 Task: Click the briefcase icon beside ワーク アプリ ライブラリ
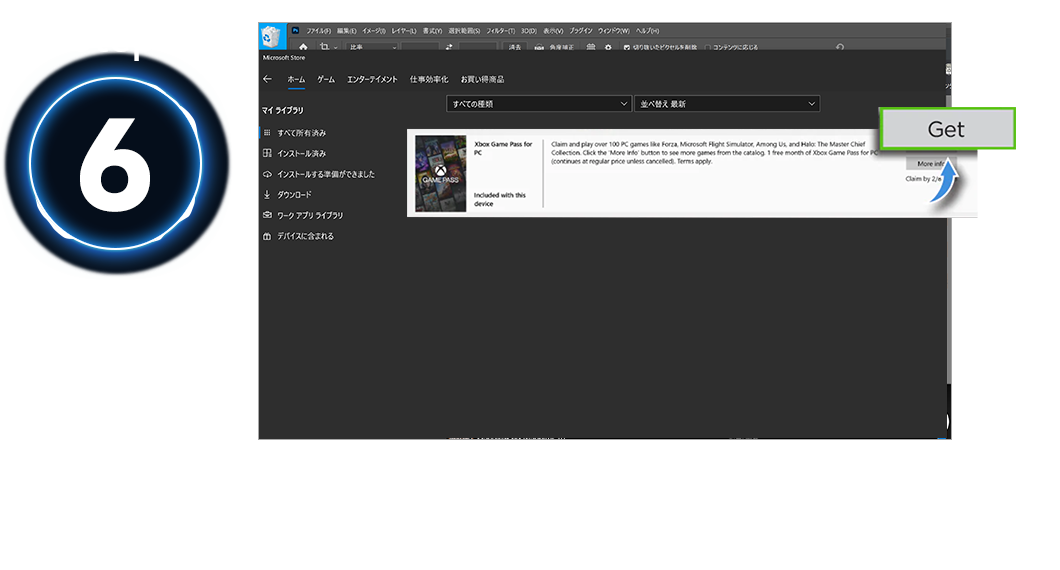tap(267, 215)
